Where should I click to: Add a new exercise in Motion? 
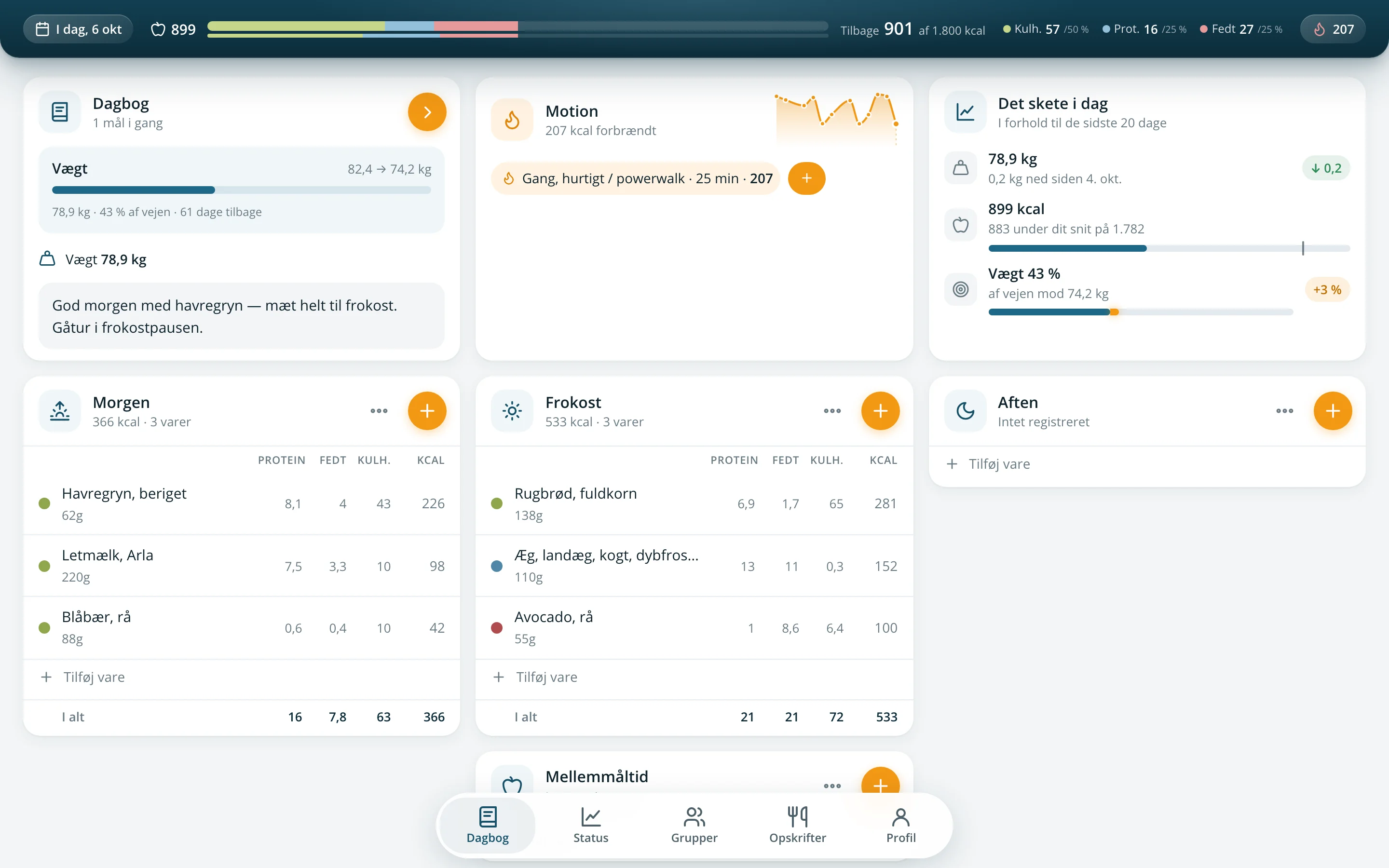point(806,178)
